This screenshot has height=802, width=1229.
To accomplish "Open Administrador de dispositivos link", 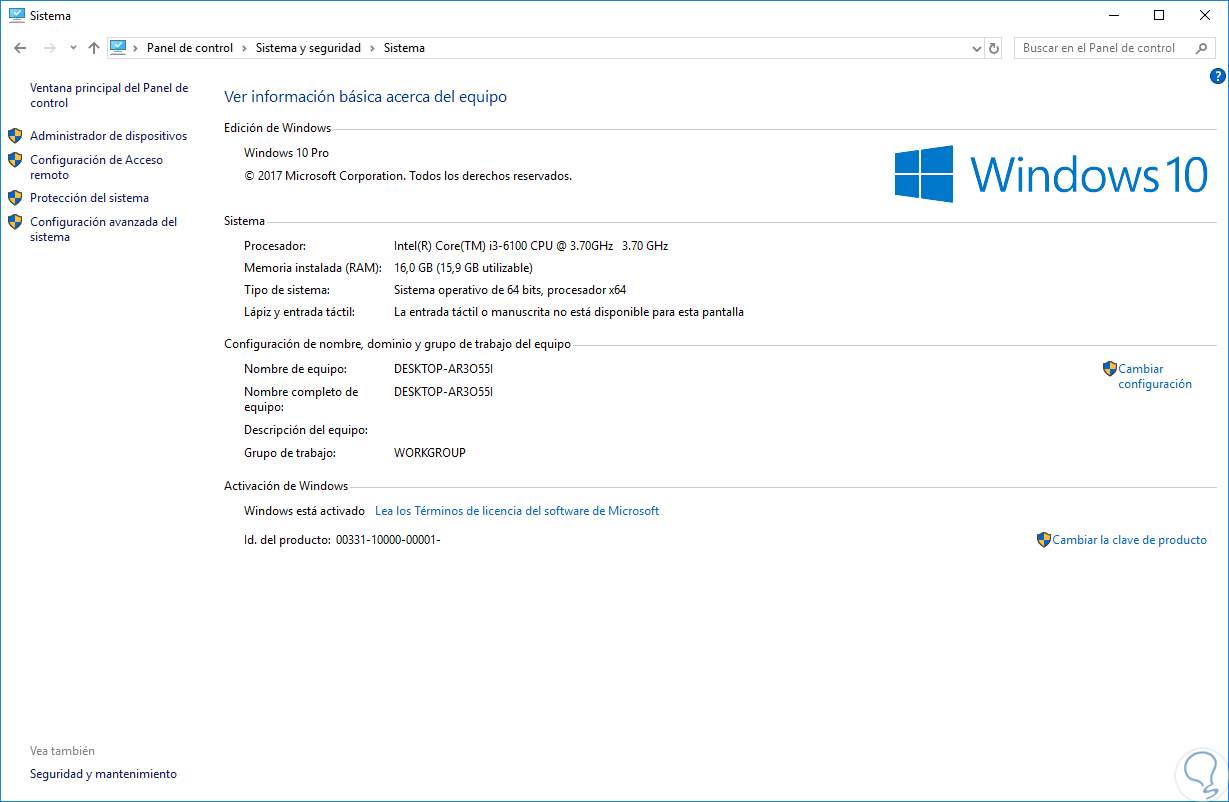I will tap(108, 136).
